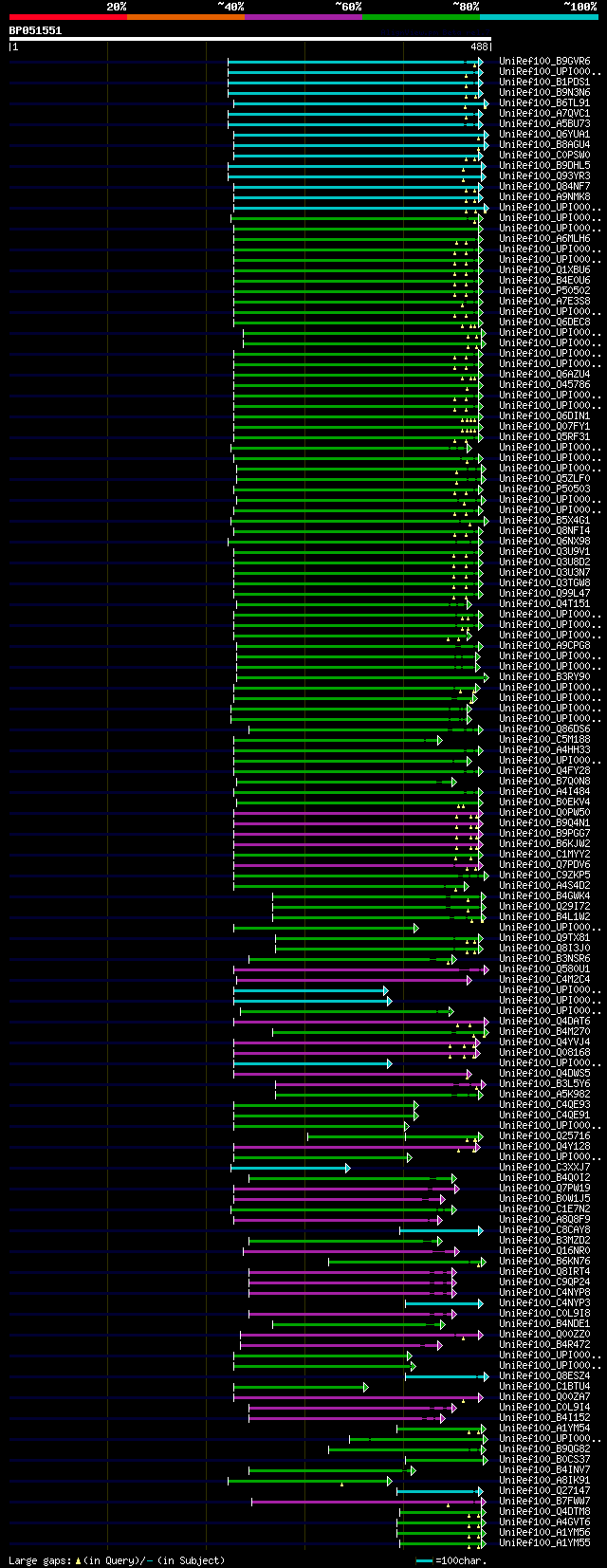Select the UniRef100_Q5ZLF0 label
This screenshot has width=607, height=1568.
click(544, 478)
